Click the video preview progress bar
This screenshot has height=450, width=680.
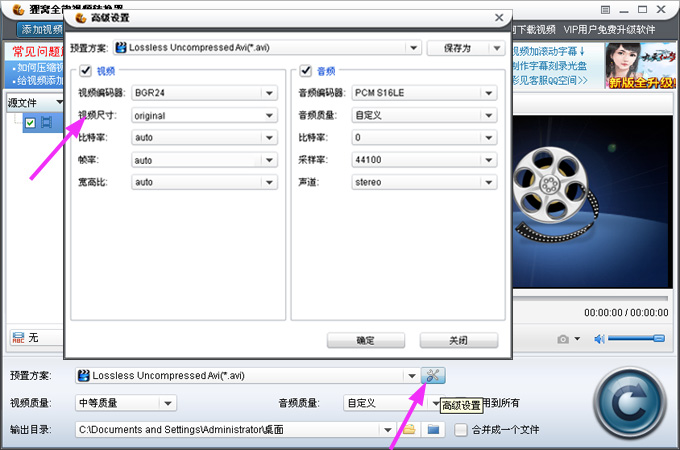pos(590,298)
